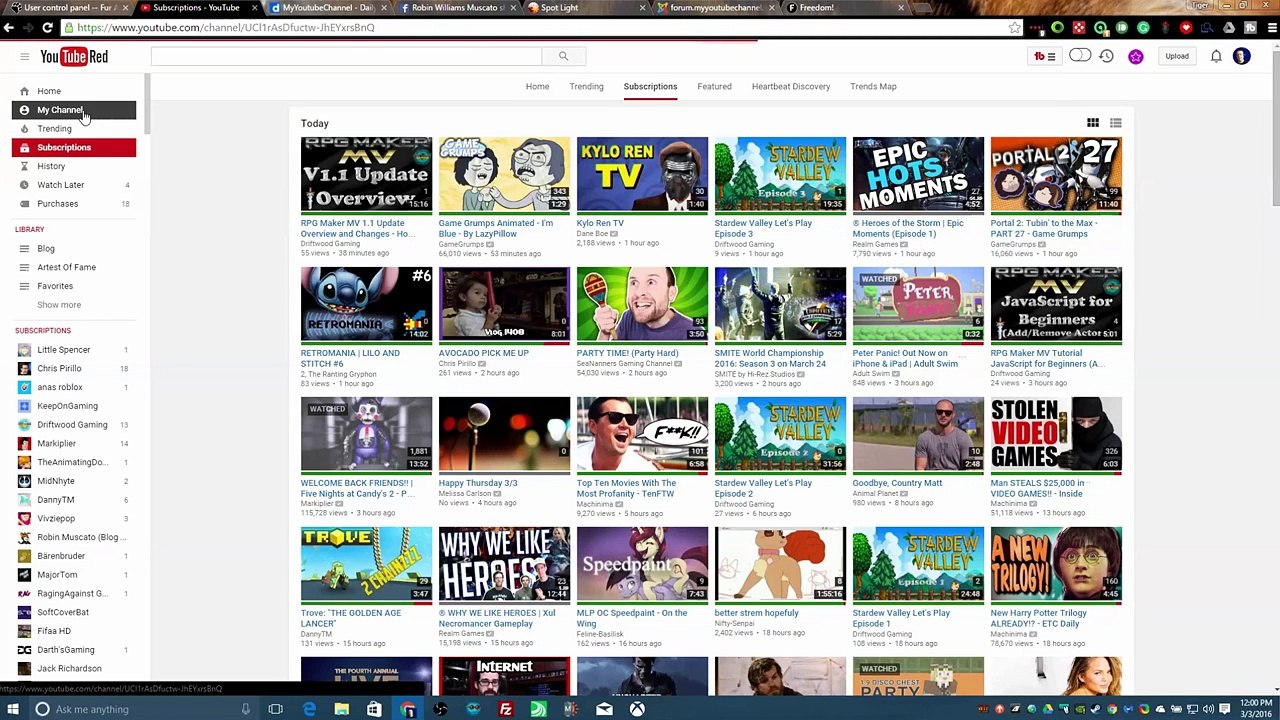Open the Mail app on taskbar
This screenshot has width=1280, height=720.
point(604,709)
